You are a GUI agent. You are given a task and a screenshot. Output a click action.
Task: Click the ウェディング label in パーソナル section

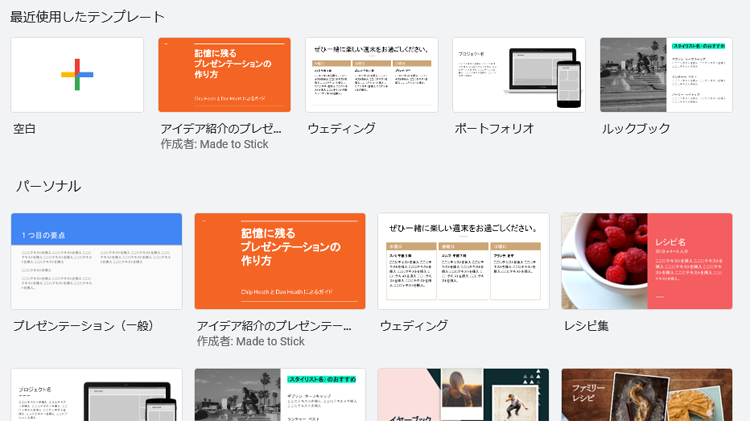pyautogui.click(x=414, y=326)
